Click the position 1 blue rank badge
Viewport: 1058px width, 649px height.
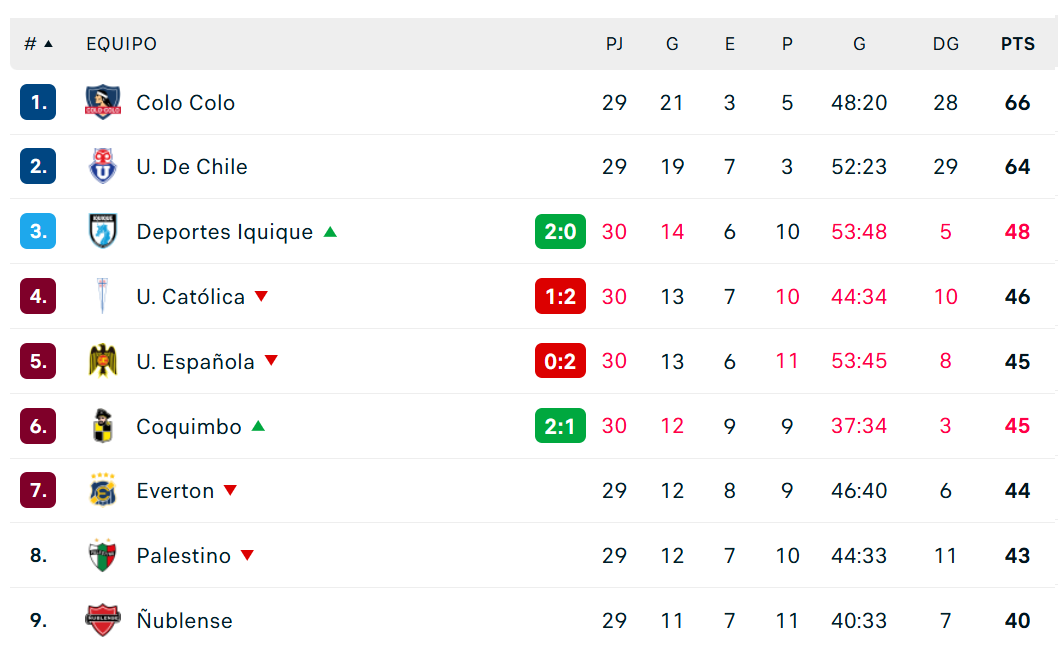[38, 102]
